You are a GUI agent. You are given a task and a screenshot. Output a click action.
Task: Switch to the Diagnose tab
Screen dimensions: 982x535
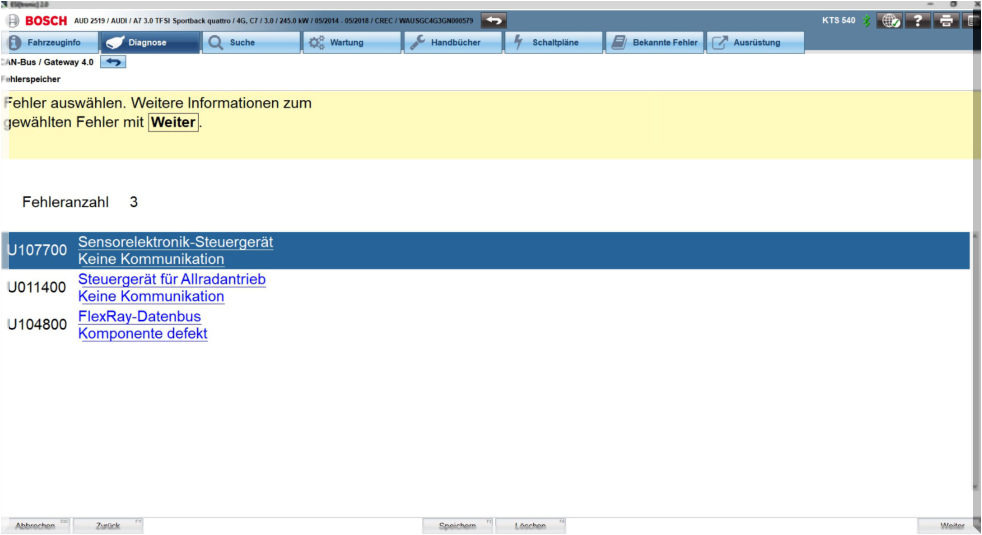tap(150, 43)
